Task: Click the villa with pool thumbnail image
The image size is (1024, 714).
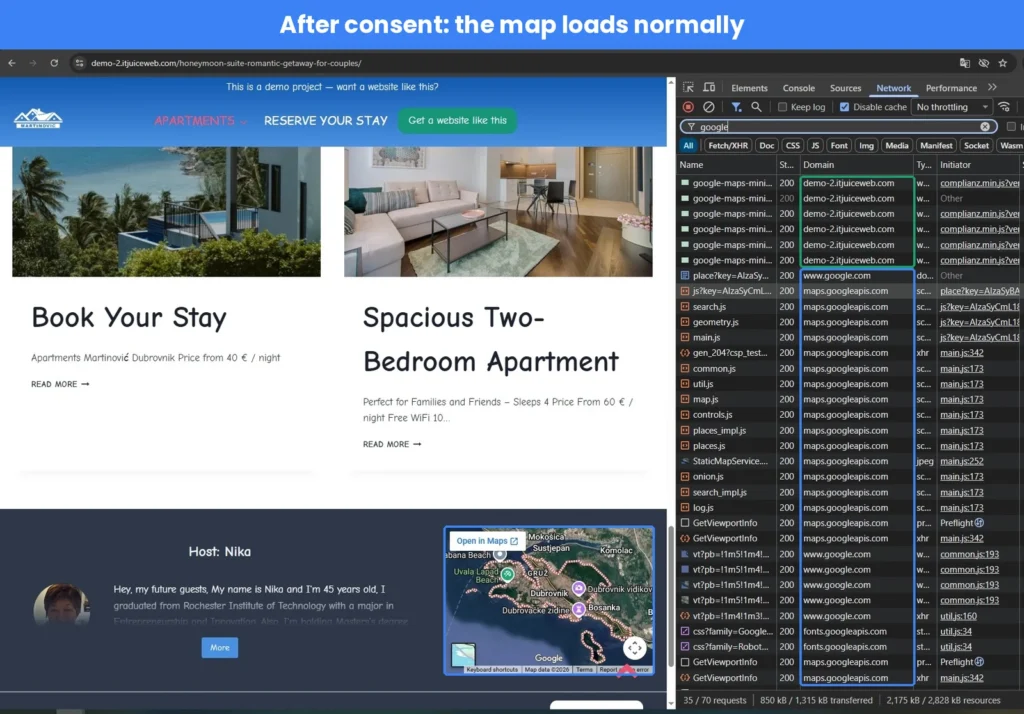Action: (x=166, y=211)
